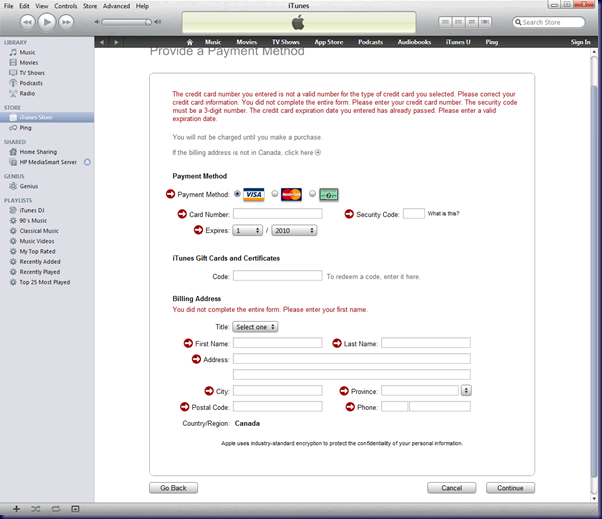This screenshot has height=519, width=602.
Task: Open the Store menu
Action: point(90,6)
